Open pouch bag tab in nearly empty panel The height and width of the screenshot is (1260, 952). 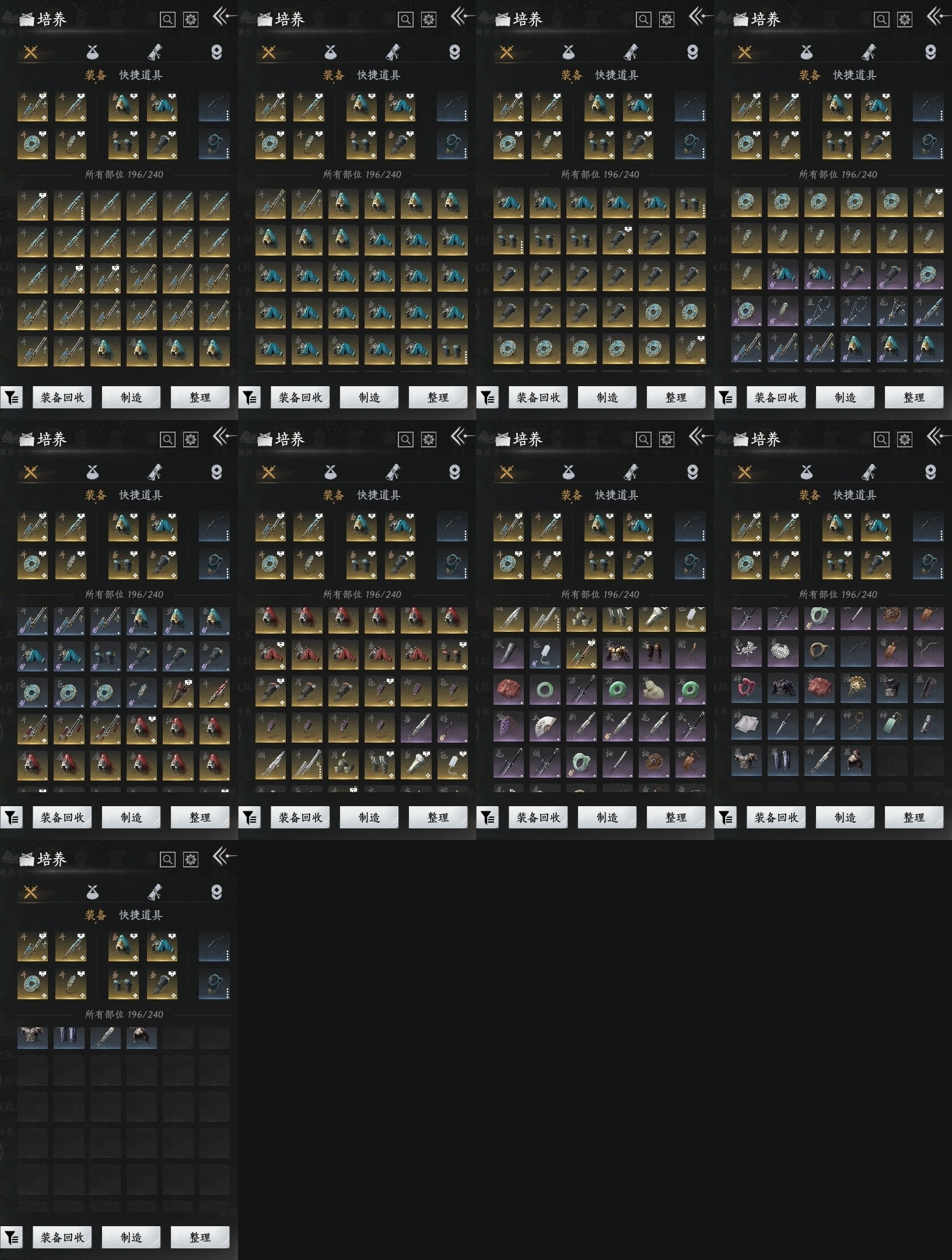92,892
